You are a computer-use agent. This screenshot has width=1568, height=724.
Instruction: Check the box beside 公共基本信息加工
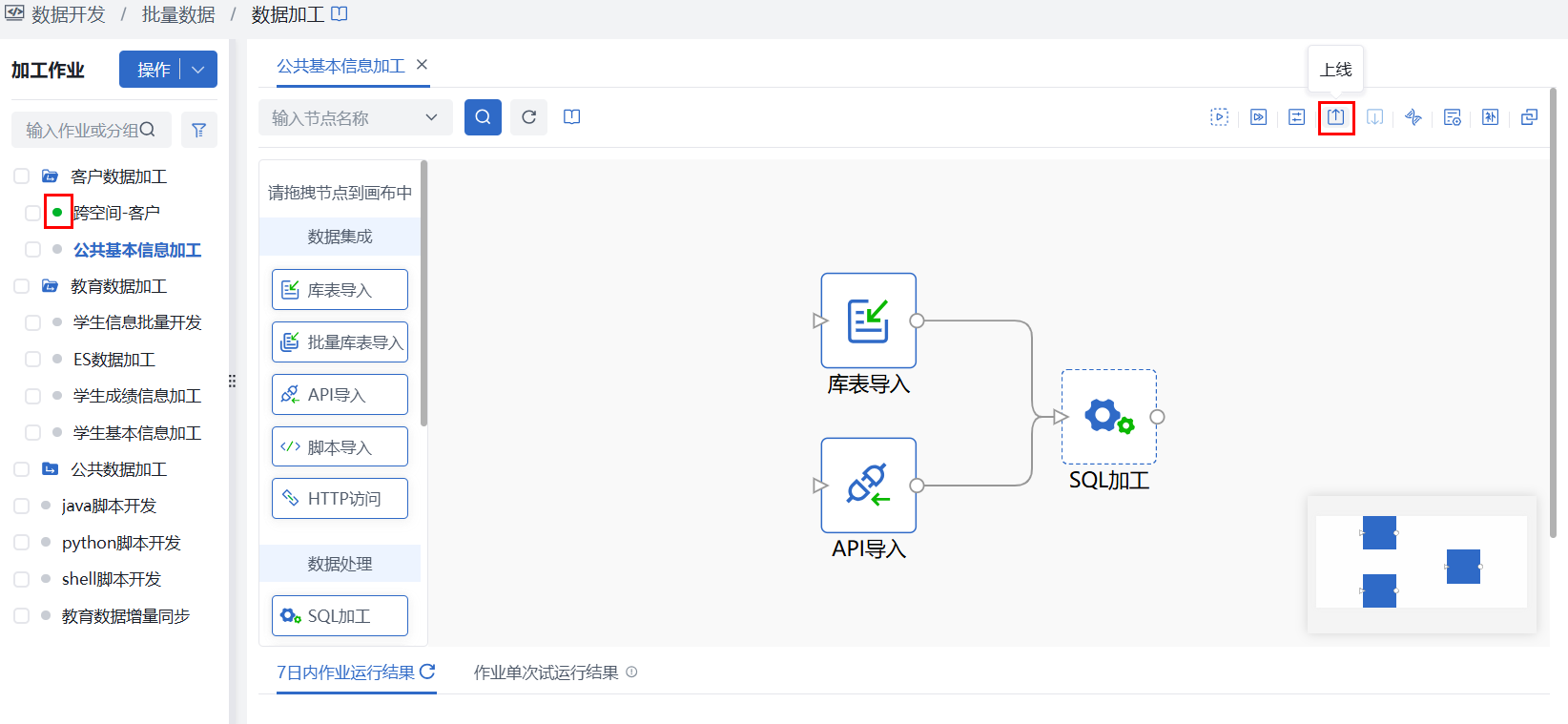click(x=32, y=250)
